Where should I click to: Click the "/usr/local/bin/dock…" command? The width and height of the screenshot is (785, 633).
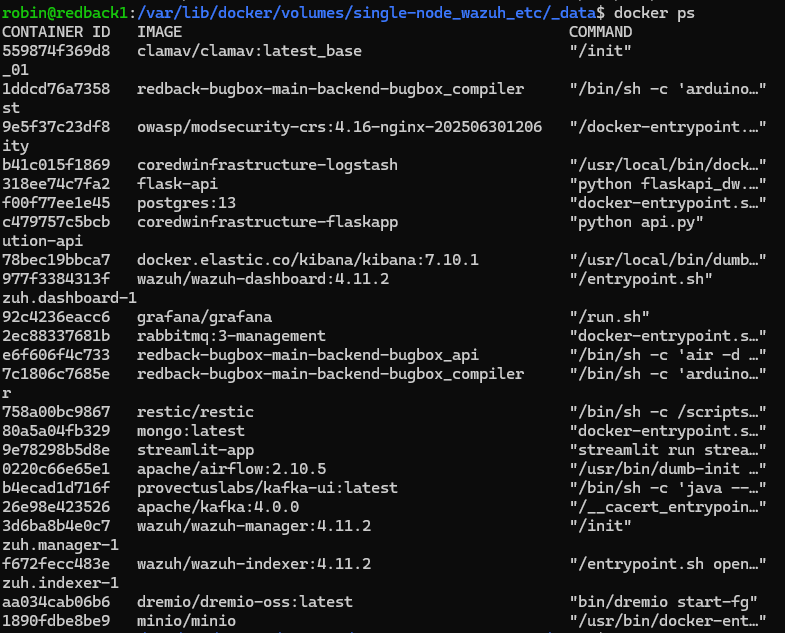point(668,165)
